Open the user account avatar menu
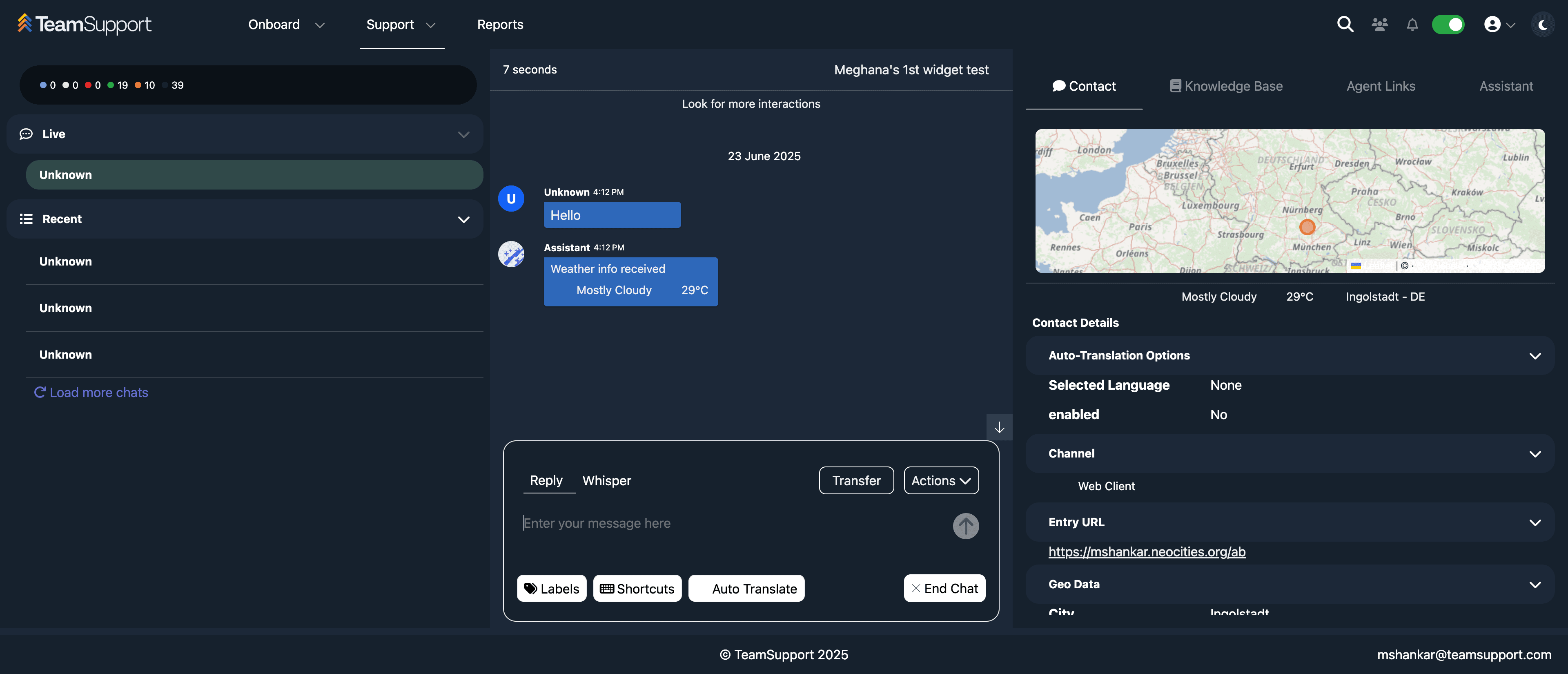The width and height of the screenshot is (1568, 674). coord(1499,25)
